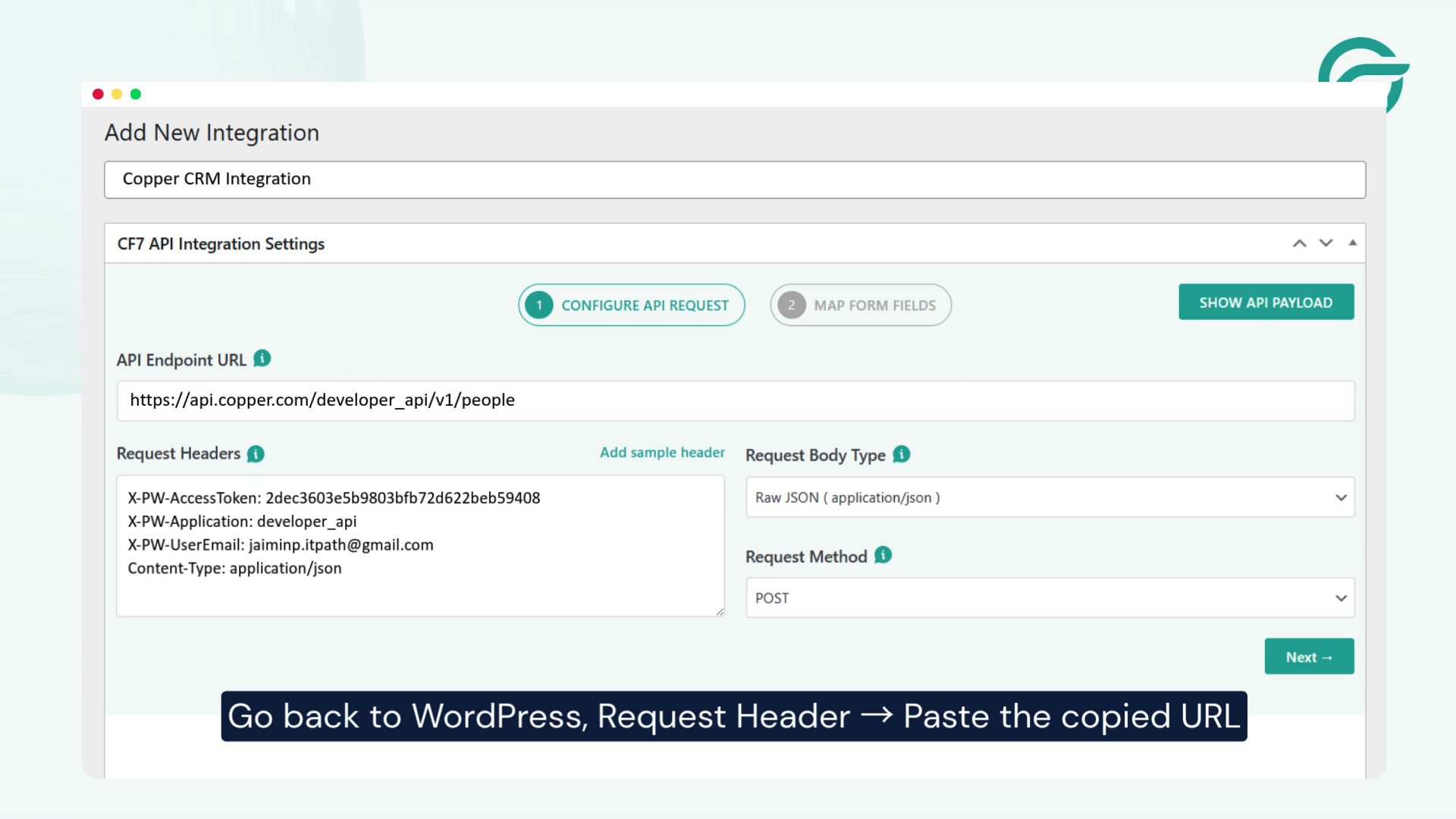Focus the integration title field
The image size is (1456, 819).
click(735, 180)
